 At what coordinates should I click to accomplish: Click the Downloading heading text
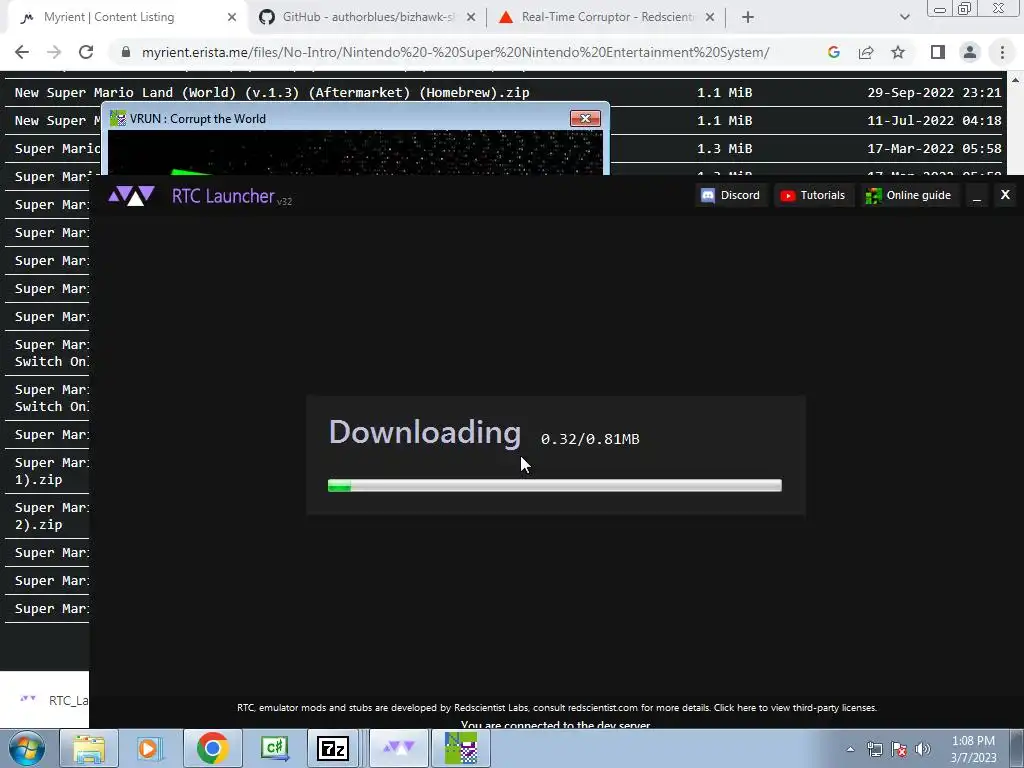[x=424, y=432]
